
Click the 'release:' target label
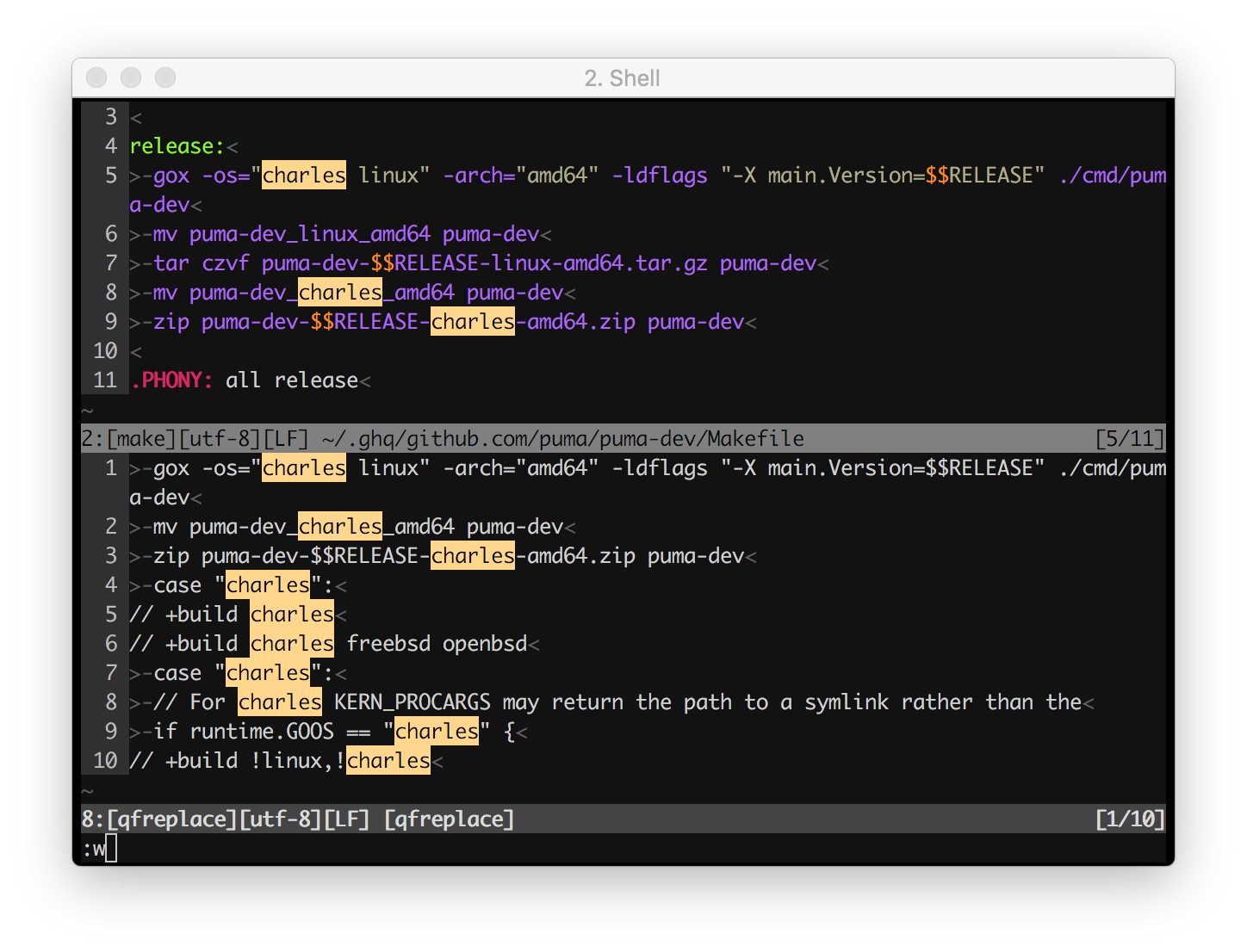coord(177,146)
